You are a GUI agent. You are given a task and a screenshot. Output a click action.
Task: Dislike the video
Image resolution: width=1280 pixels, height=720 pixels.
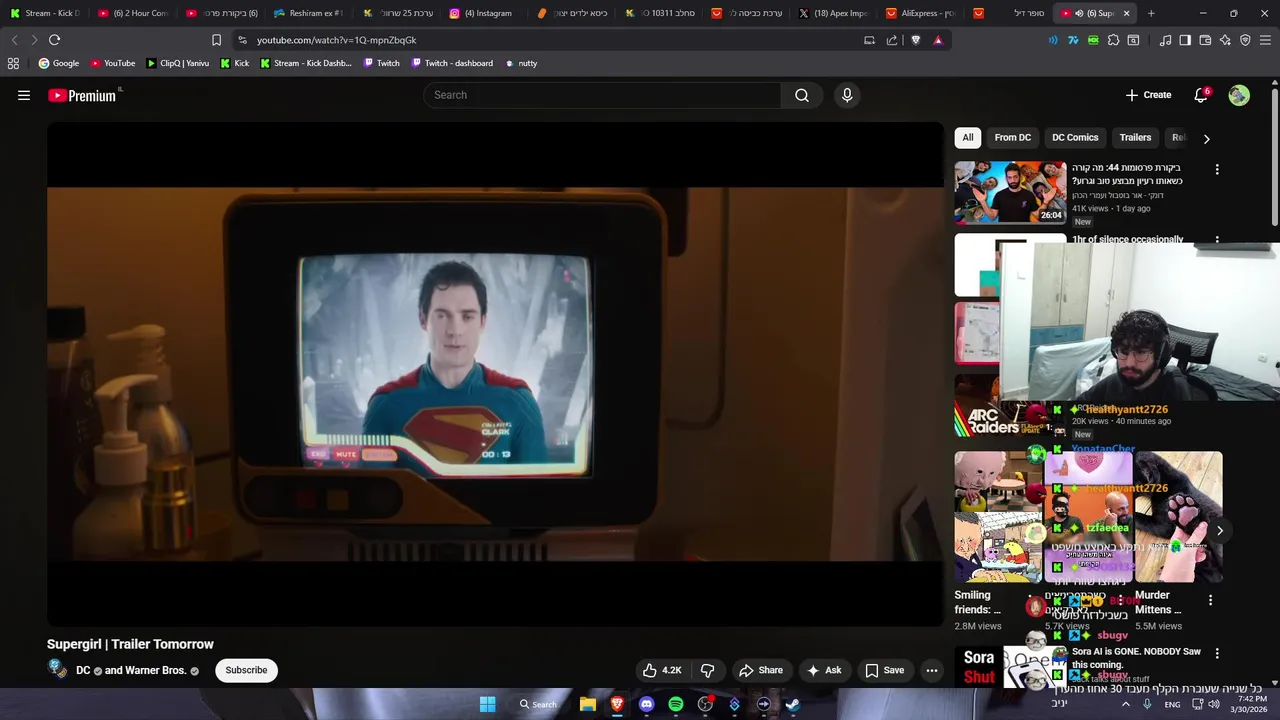click(x=707, y=670)
